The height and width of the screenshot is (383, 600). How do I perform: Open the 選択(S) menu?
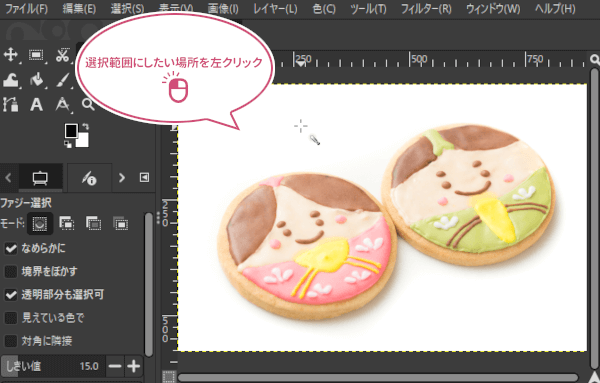pyautogui.click(x=127, y=8)
